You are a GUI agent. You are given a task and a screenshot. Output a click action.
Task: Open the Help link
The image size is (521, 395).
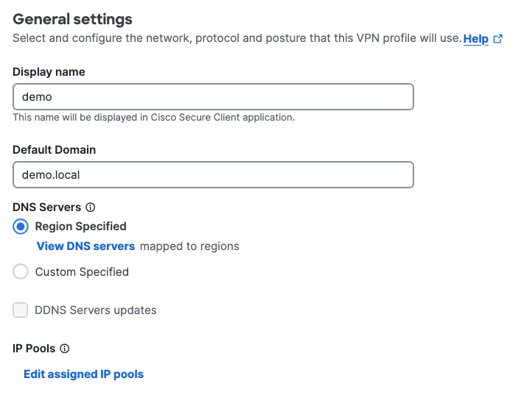click(476, 39)
